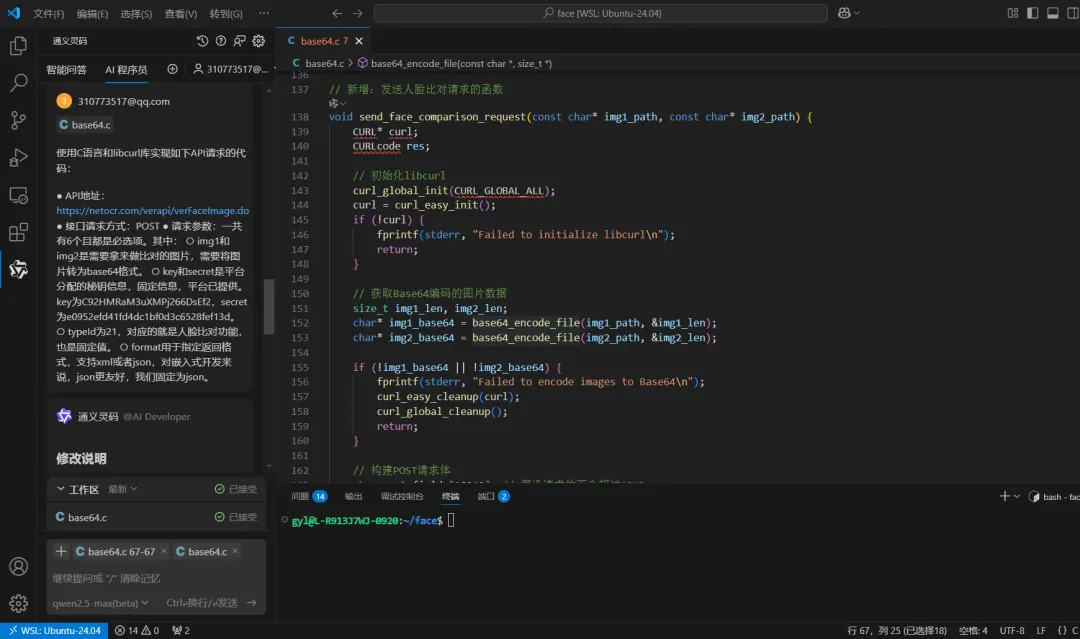1080x639 pixels.
Task: Open the Explorer view in activity bar
Action: click(18, 46)
